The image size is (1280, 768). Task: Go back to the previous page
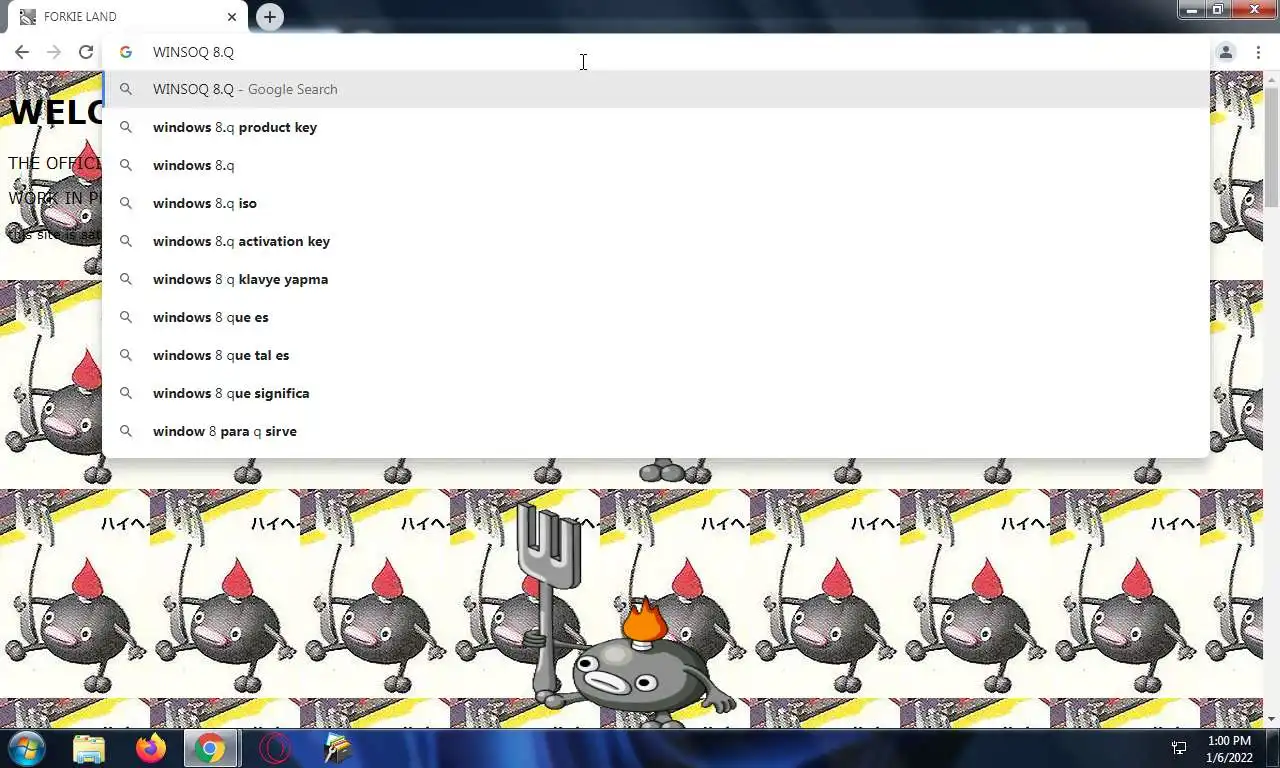click(x=22, y=52)
